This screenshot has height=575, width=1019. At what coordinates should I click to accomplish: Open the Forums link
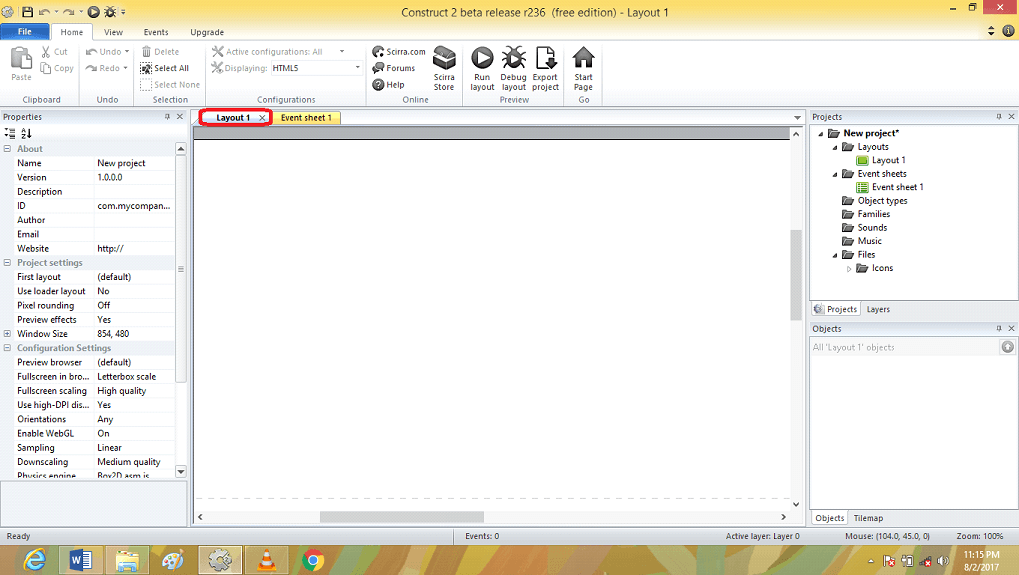click(x=393, y=68)
